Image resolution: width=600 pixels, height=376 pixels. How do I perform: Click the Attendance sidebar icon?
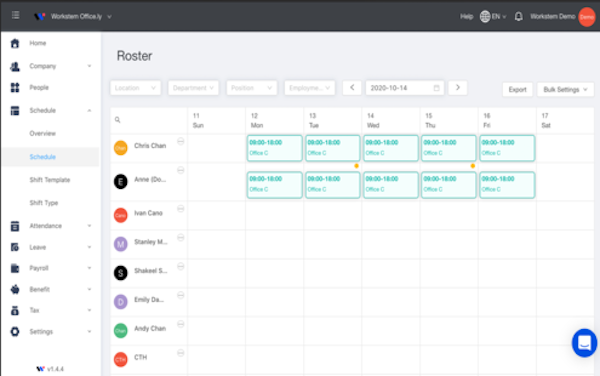click(15, 226)
